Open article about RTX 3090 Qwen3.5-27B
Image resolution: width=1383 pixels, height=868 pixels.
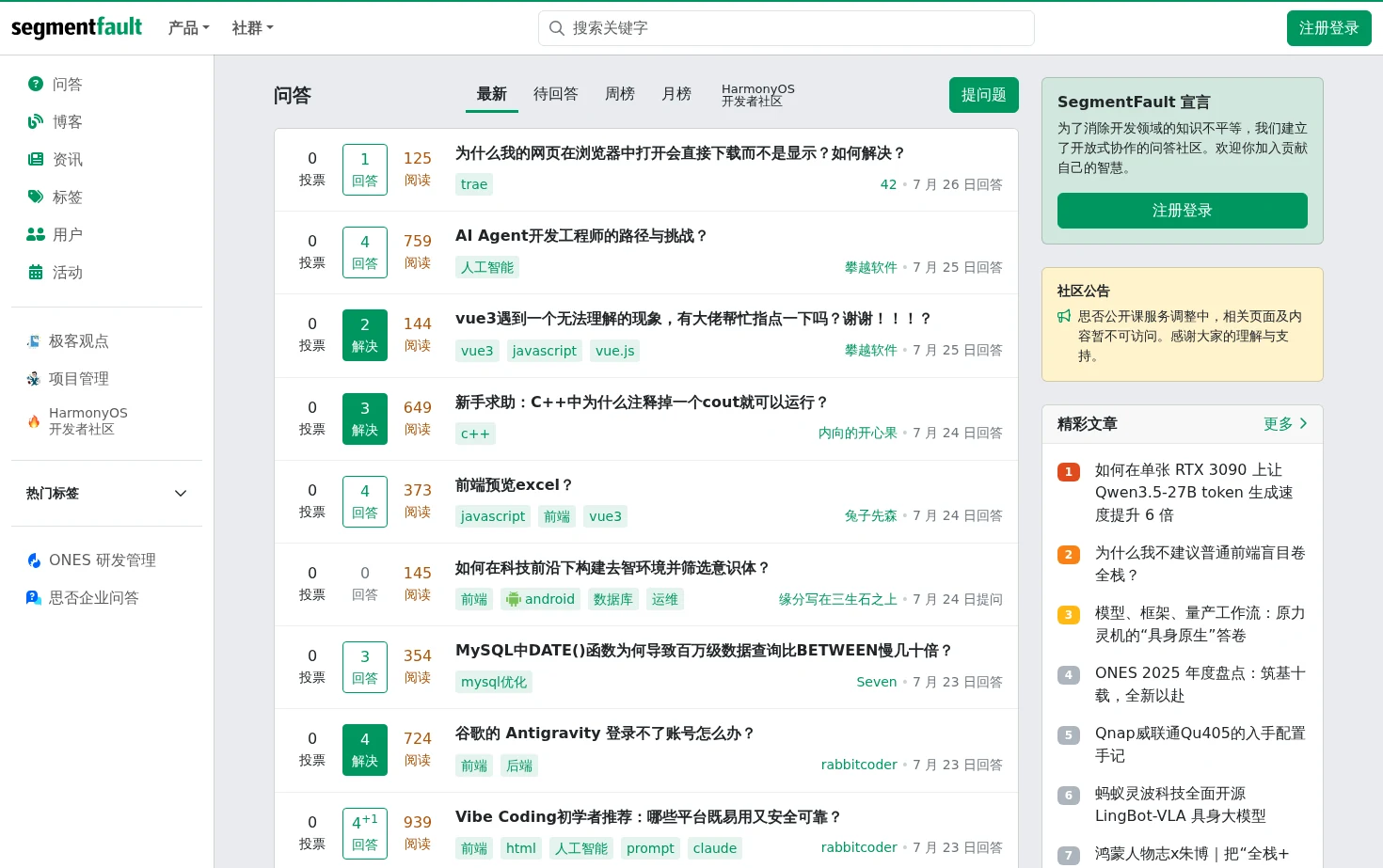[x=1194, y=493]
